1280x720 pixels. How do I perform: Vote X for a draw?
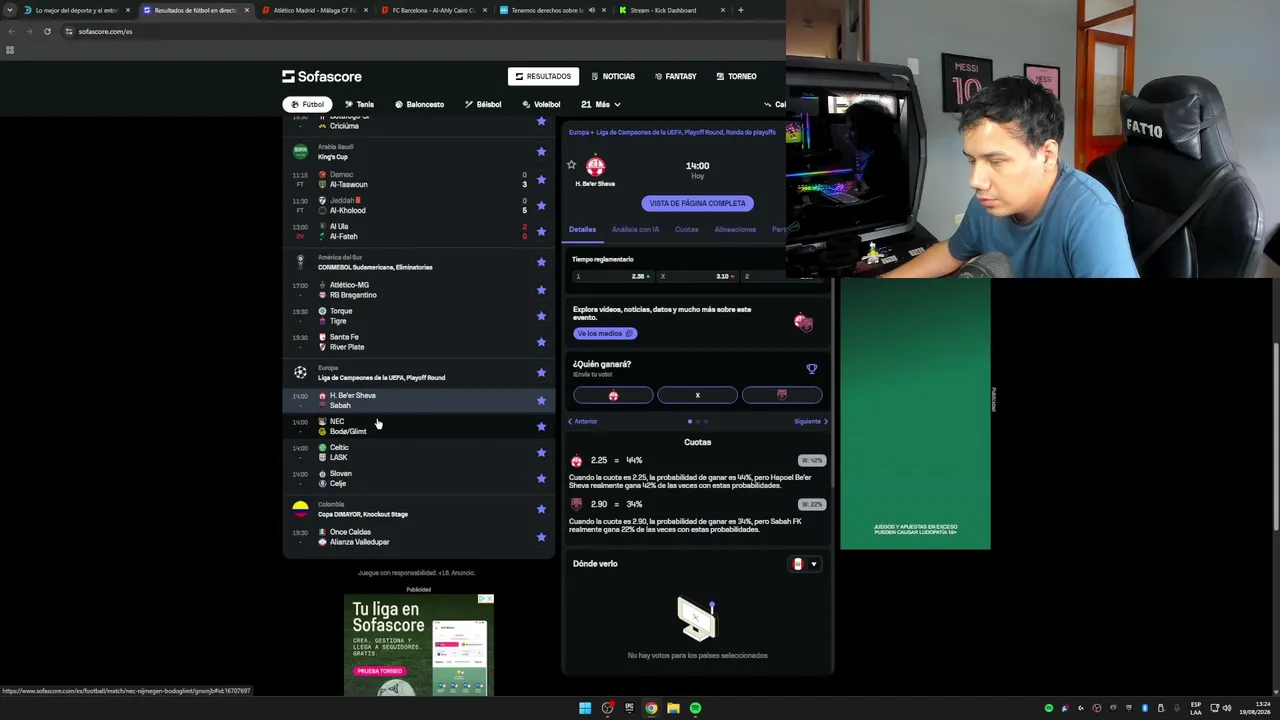tap(697, 395)
